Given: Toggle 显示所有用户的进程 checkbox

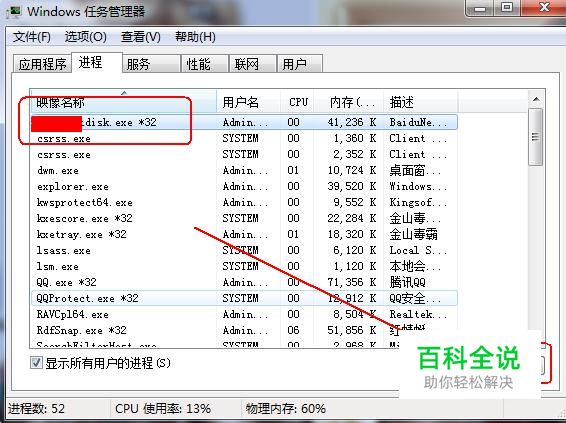Looking at the screenshot, I should 36,362.
